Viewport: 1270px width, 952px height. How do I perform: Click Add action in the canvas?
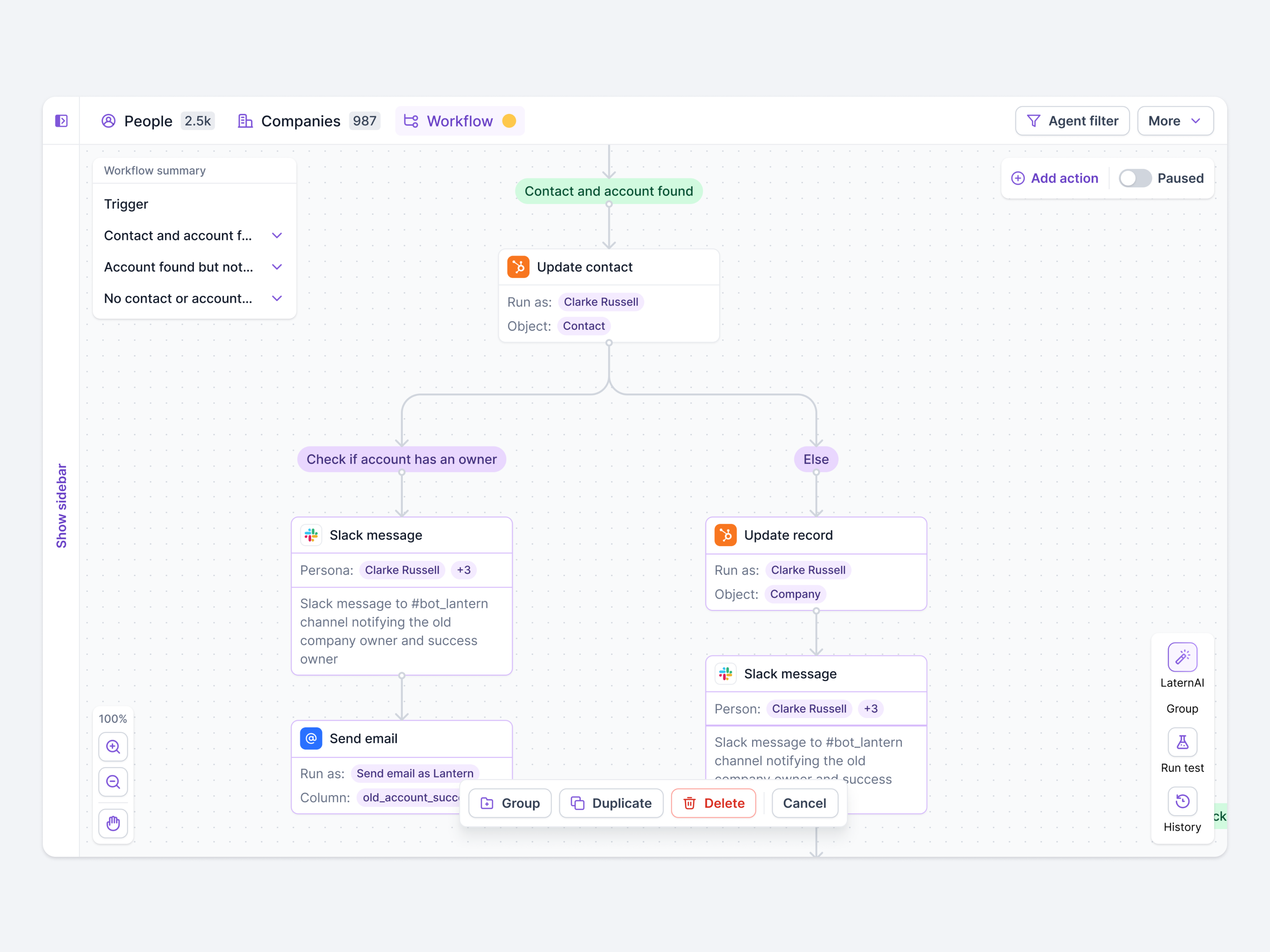coord(1054,178)
